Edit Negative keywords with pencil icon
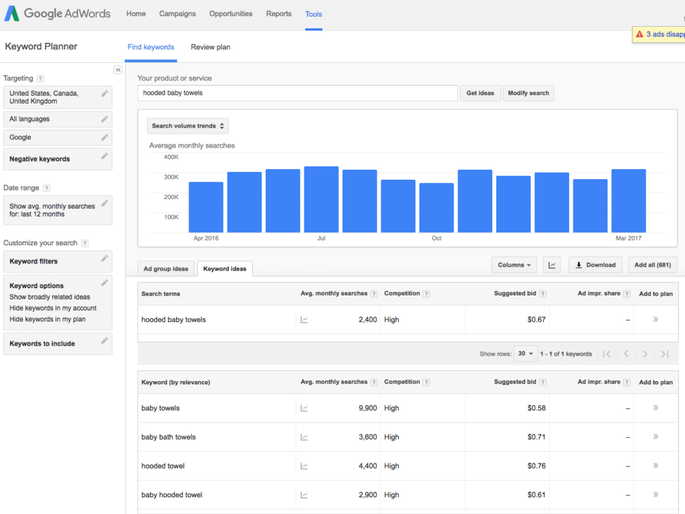 coord(104,157)
